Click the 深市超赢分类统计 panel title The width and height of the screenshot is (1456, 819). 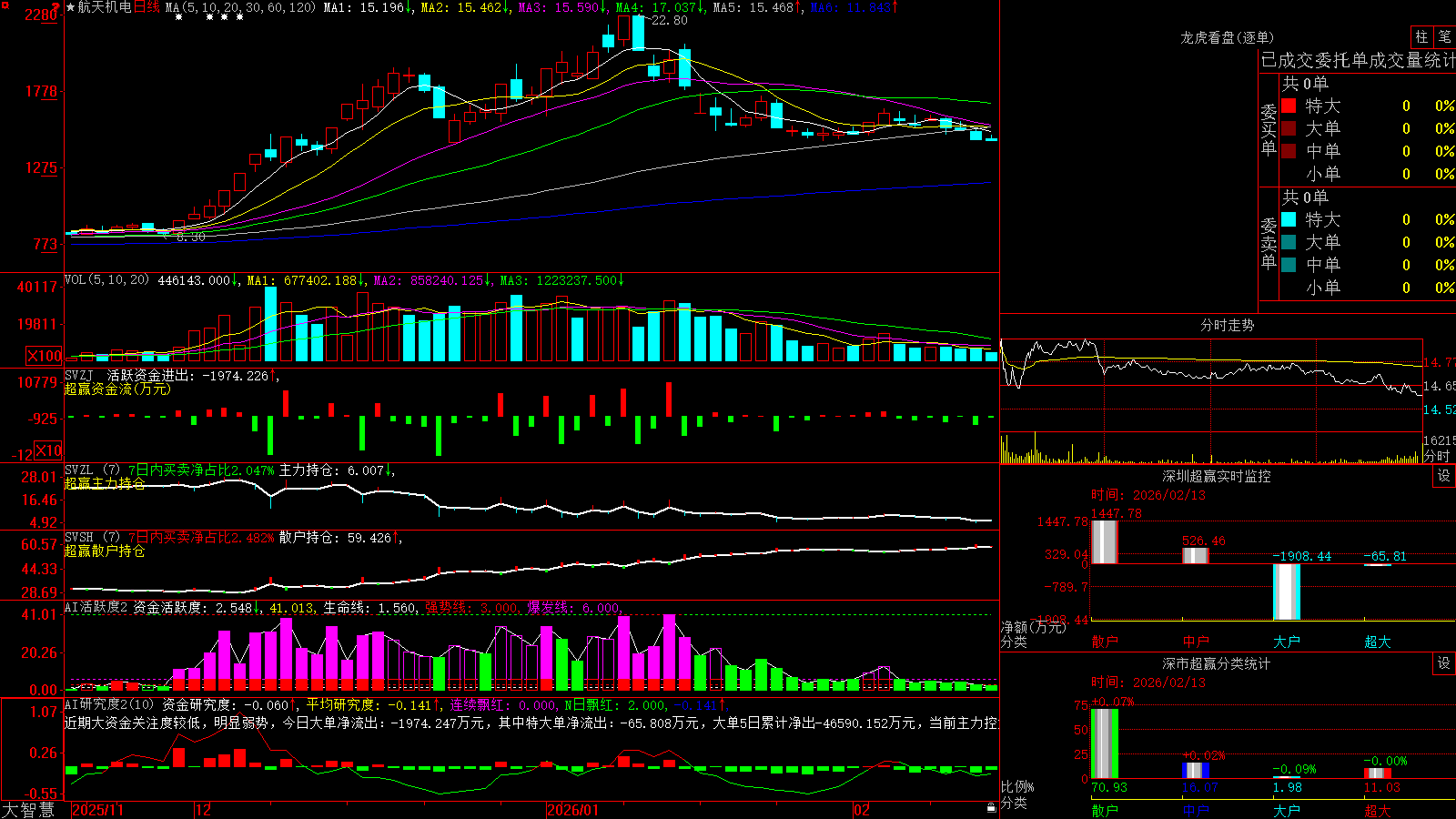(x=1216, y=663)
